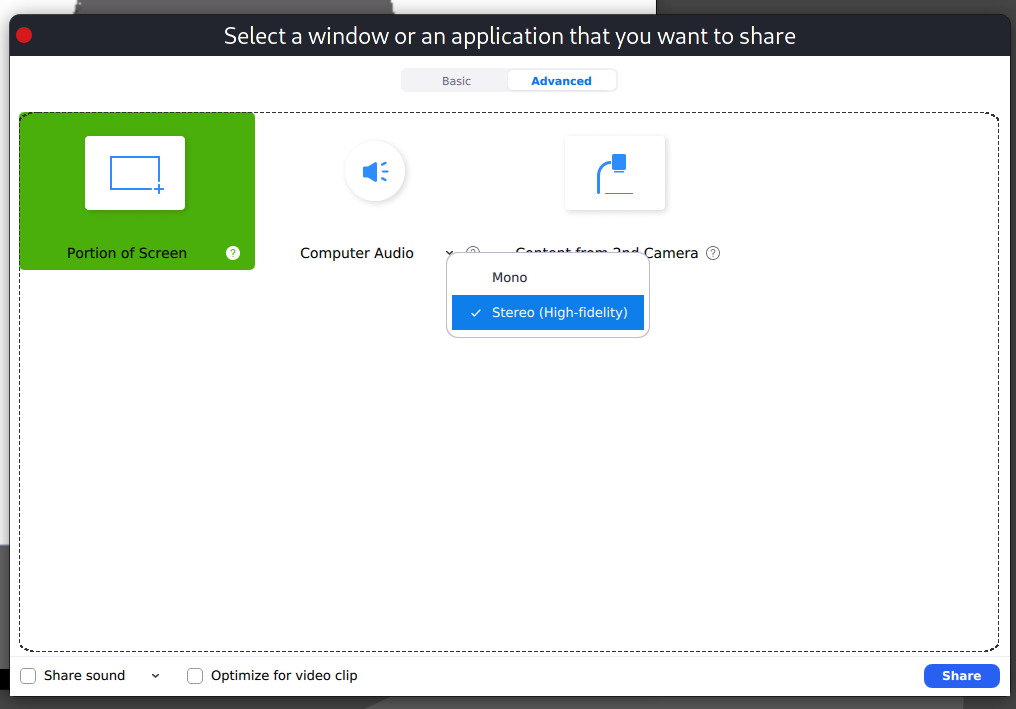Screen dimensions: 1016x709
Task: Enable the Share sound checkbox
Action: [28, 676]
